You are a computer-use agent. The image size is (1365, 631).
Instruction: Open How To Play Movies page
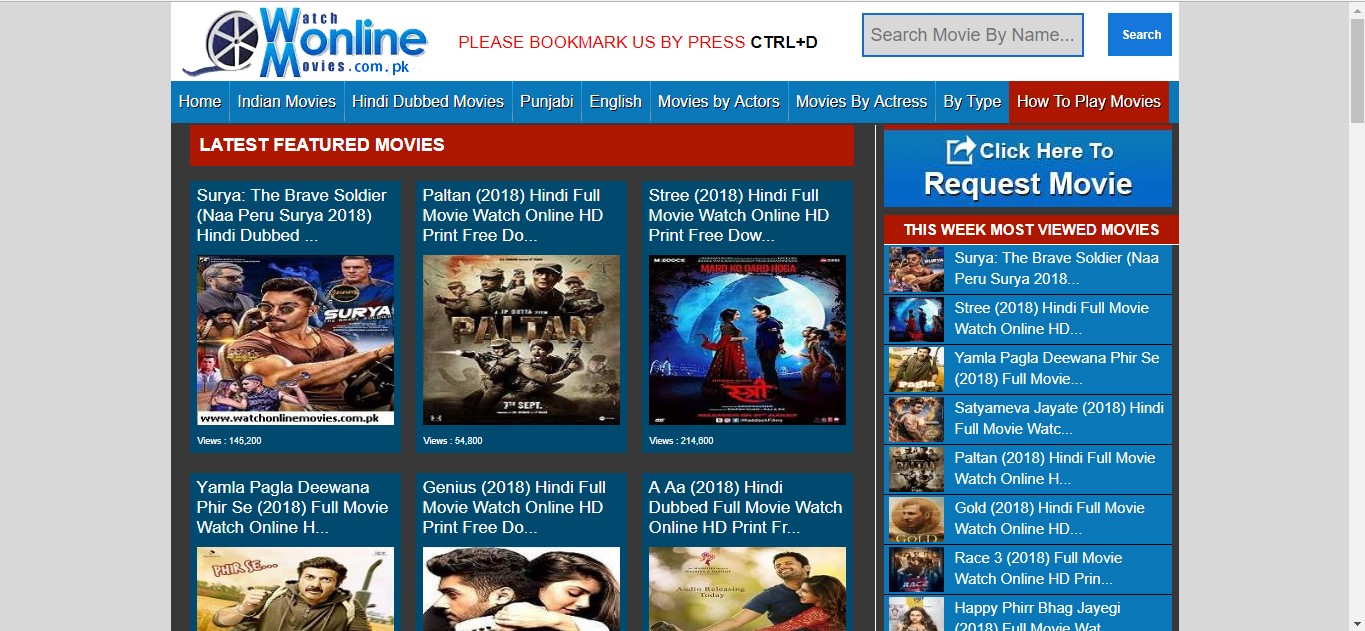pyautogui.click(x=1089, y=101)
